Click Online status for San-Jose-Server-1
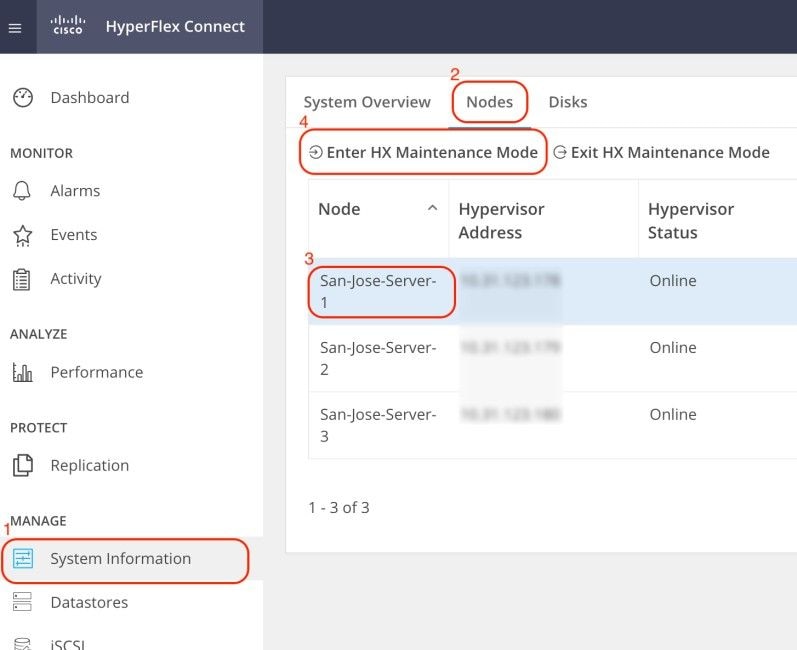 click(x=673, y=281)
